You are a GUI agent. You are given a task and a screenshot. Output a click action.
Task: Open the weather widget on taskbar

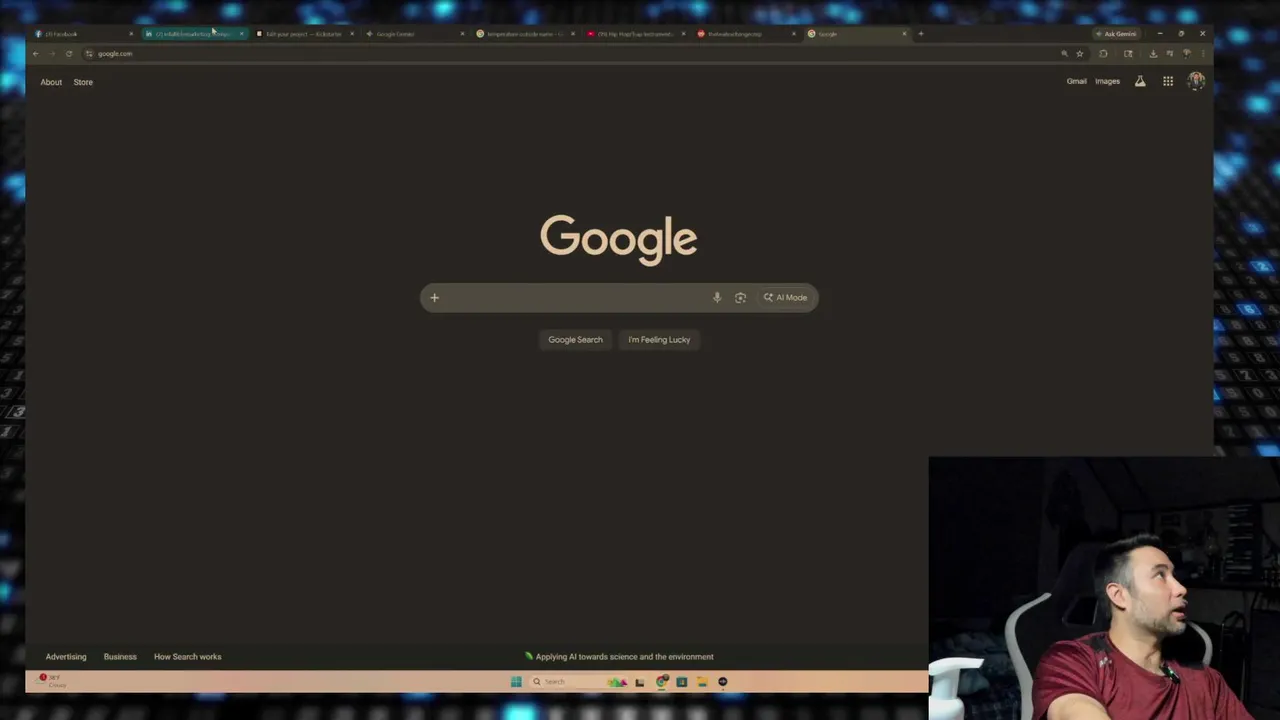52,680
